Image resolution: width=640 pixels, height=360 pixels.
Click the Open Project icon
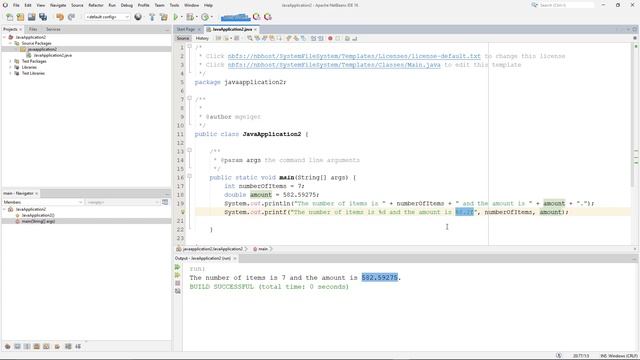pyautogui.click(x=31, y=17)
